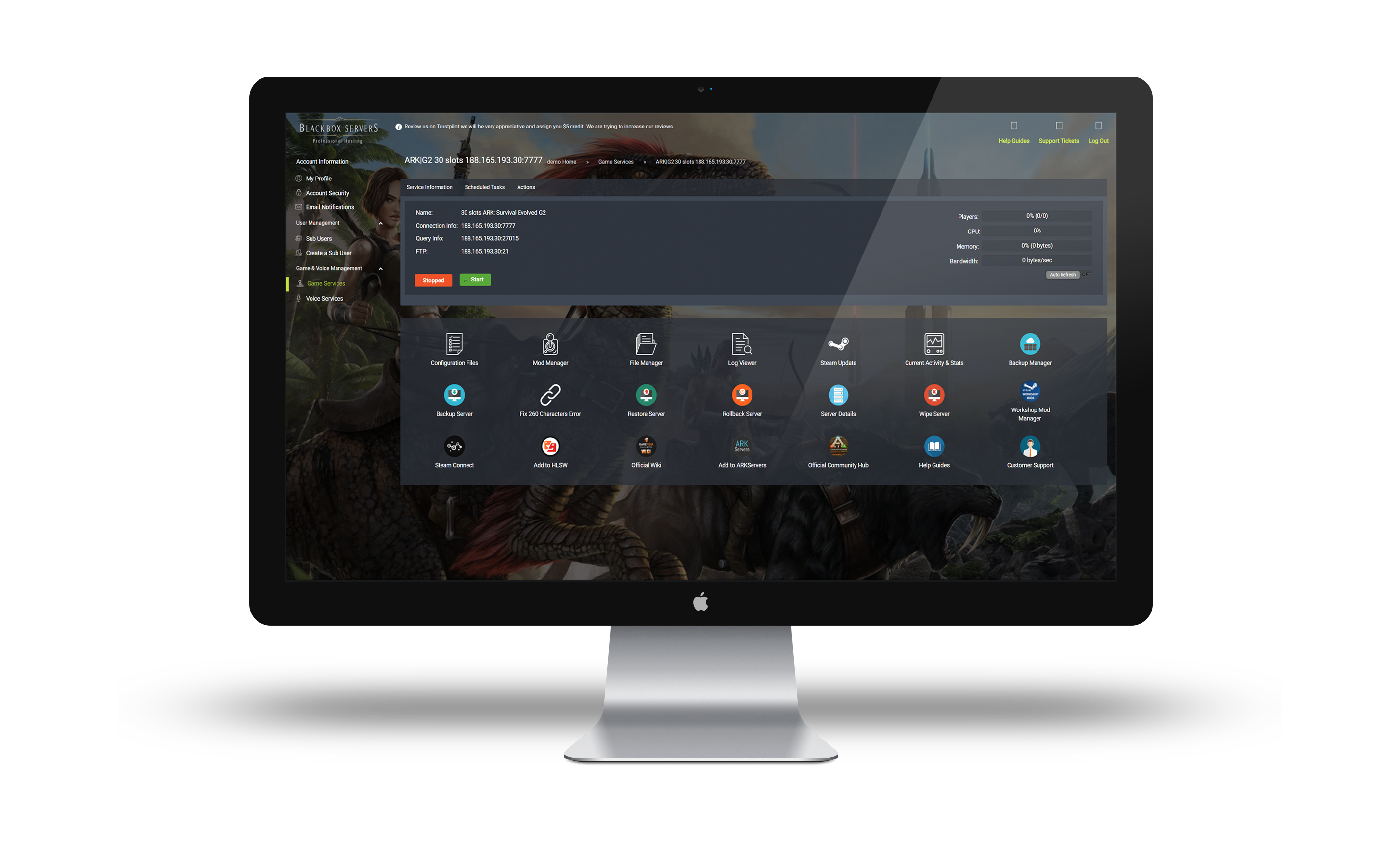The image size is (1400, 843).
Task: Switch to the Scheduled Tasks tab
Action: (x=485, y=187)
